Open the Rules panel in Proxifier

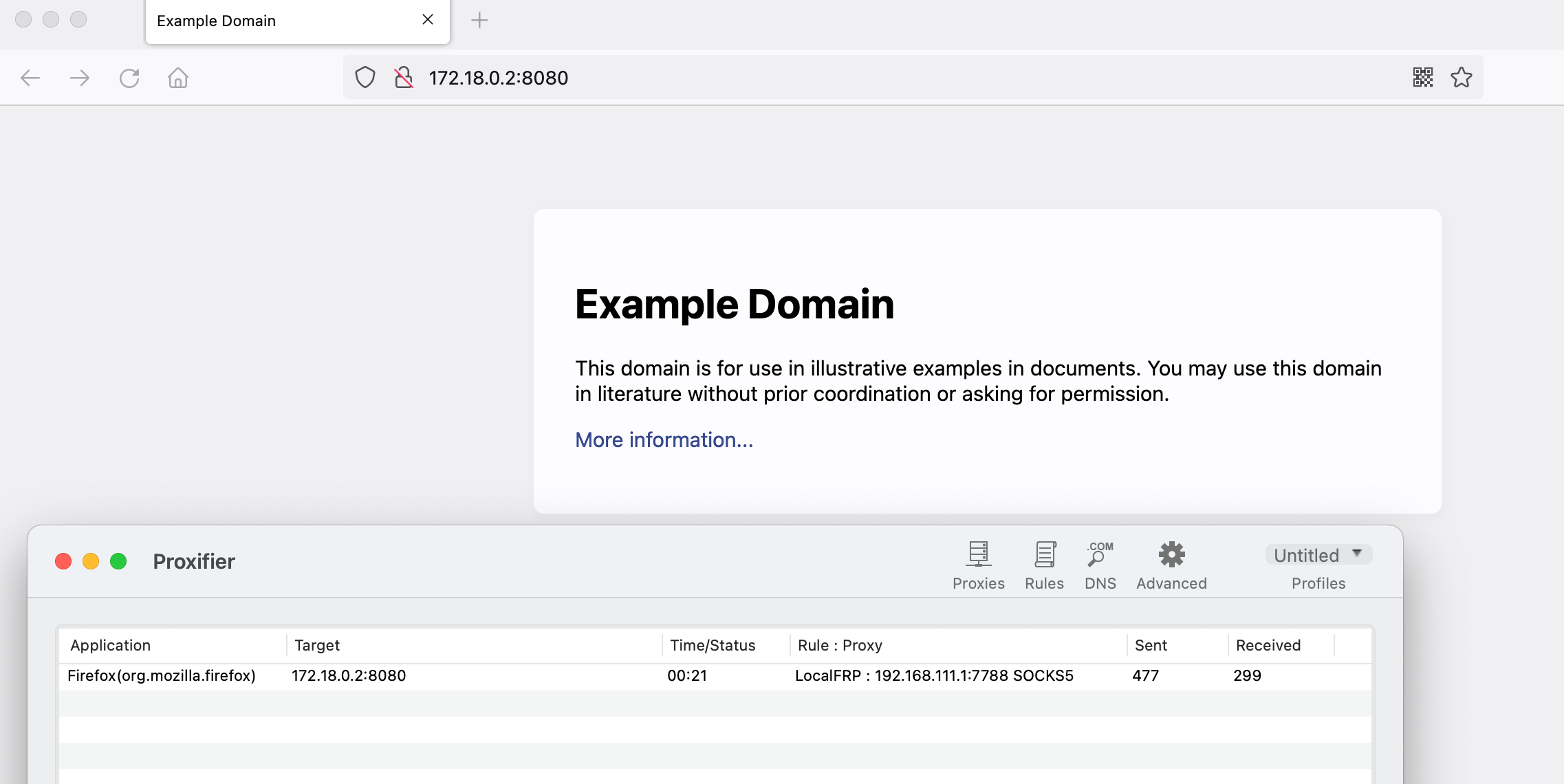1045,563
